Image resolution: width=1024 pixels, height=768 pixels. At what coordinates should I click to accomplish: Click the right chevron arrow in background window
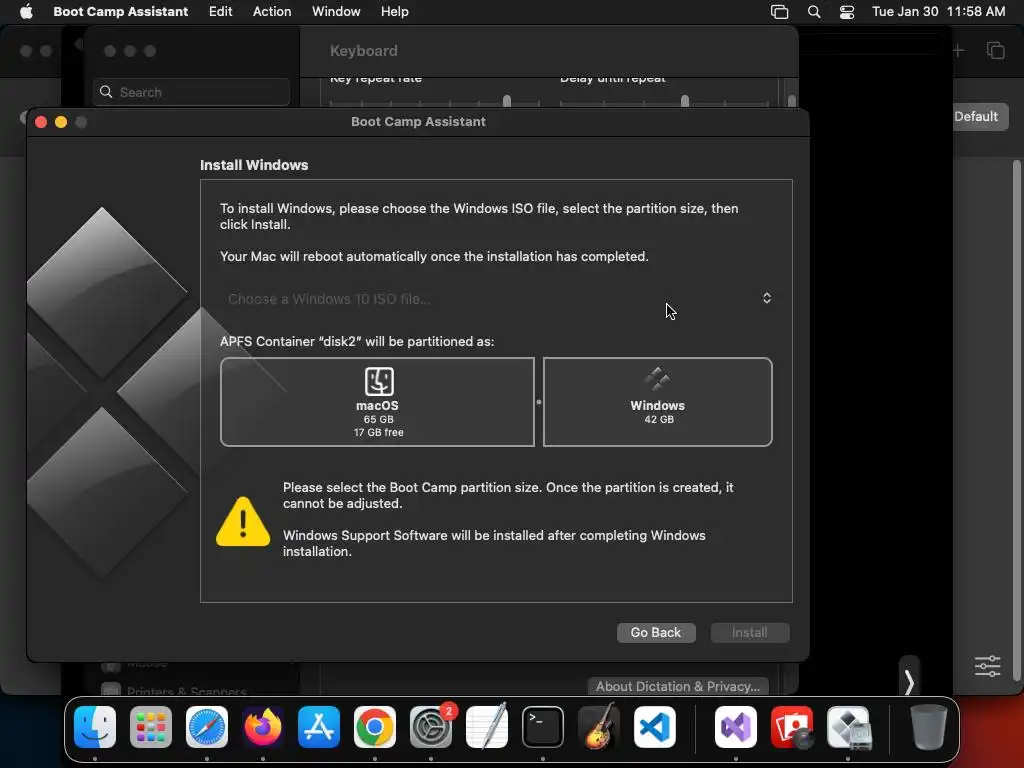pyautogui.click(x=909, y=682)
